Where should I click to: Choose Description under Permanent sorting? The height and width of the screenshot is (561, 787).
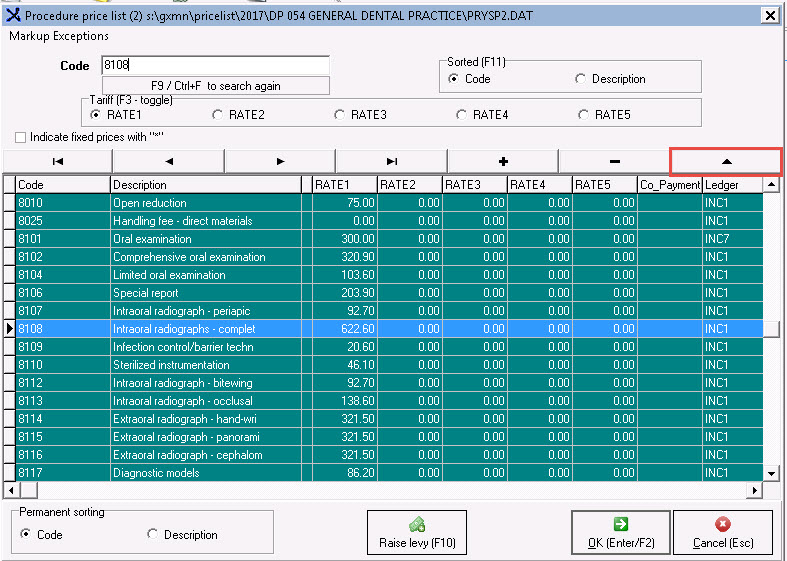pos(152,535)
